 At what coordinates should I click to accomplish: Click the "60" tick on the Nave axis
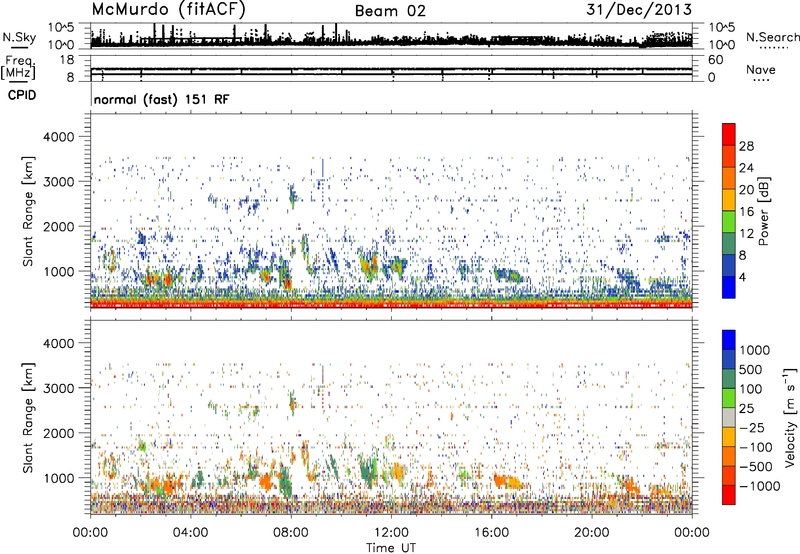[715, 60]
